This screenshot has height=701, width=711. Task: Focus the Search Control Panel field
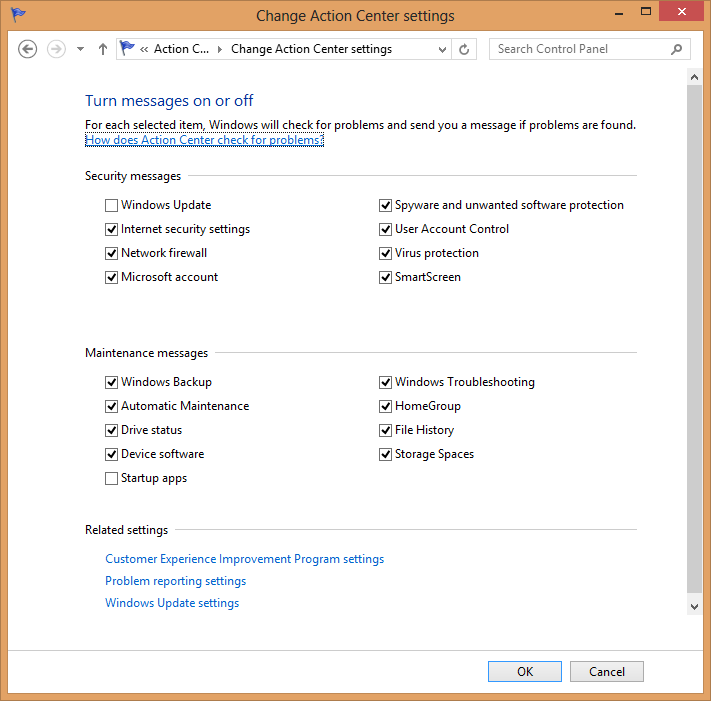589,49
